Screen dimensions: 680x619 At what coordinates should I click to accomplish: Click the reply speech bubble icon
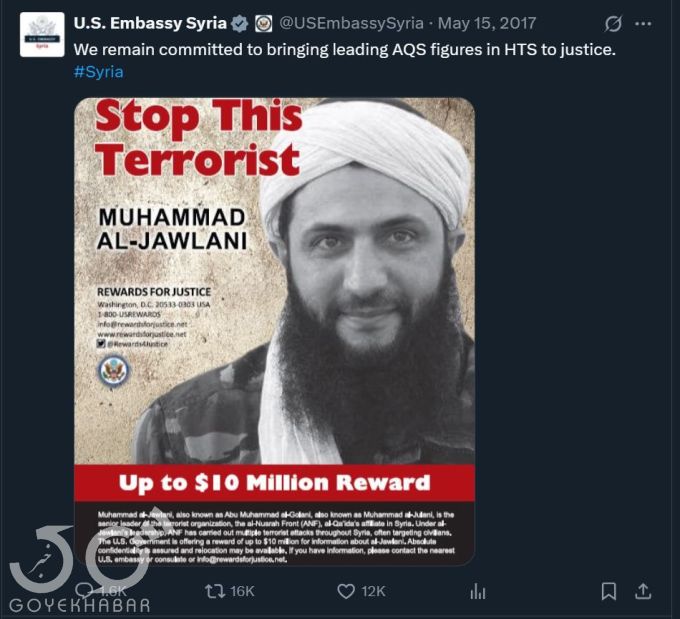[x=84, y=591]
